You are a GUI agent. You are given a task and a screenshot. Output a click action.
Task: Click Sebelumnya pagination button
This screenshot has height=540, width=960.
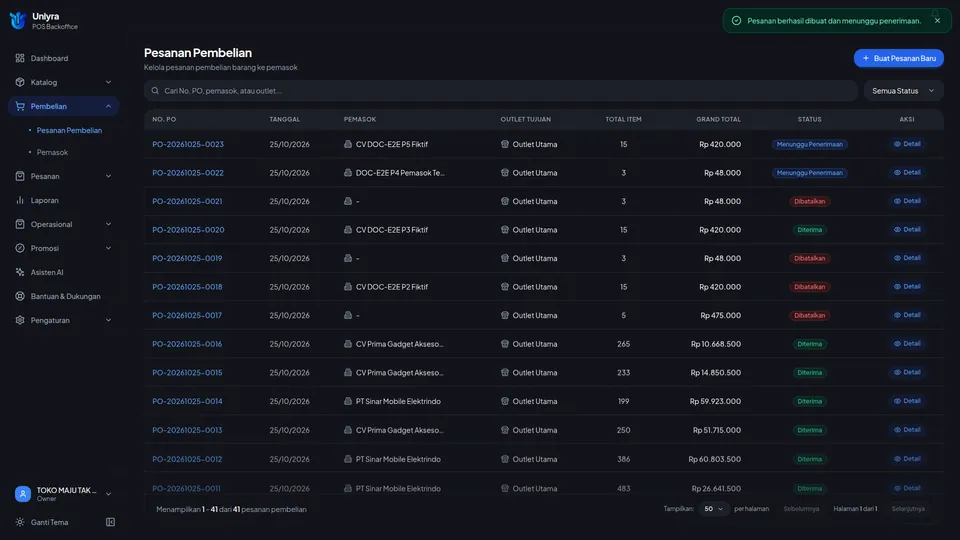[801, 509]
